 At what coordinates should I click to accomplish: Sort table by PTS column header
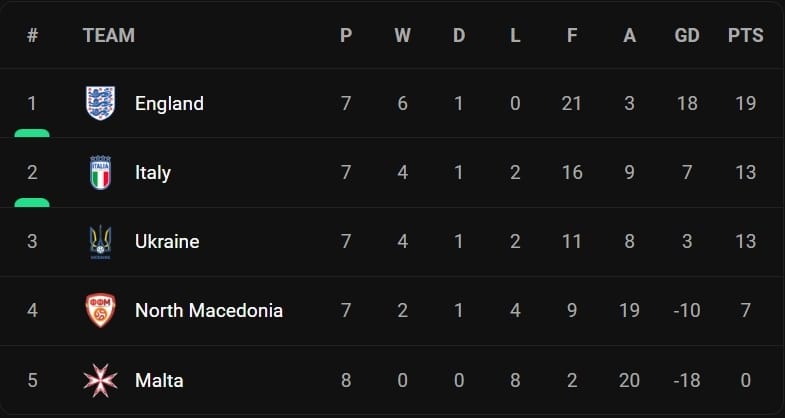click(x=745, y=36)
